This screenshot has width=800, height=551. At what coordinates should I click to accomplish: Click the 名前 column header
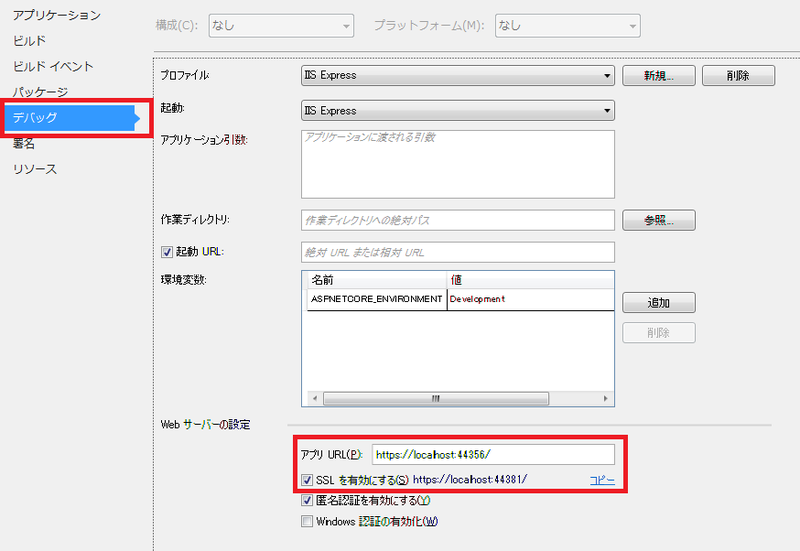[x=377, y=280]
